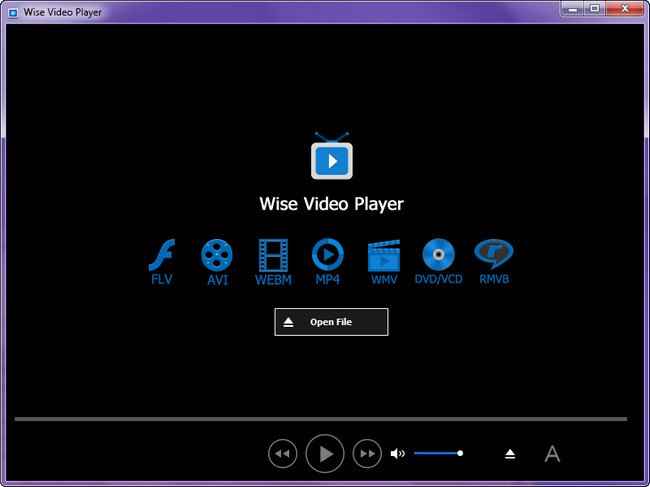Rewind using the backward button
This screenshot has width=650, height=487.
coord(283,454)
